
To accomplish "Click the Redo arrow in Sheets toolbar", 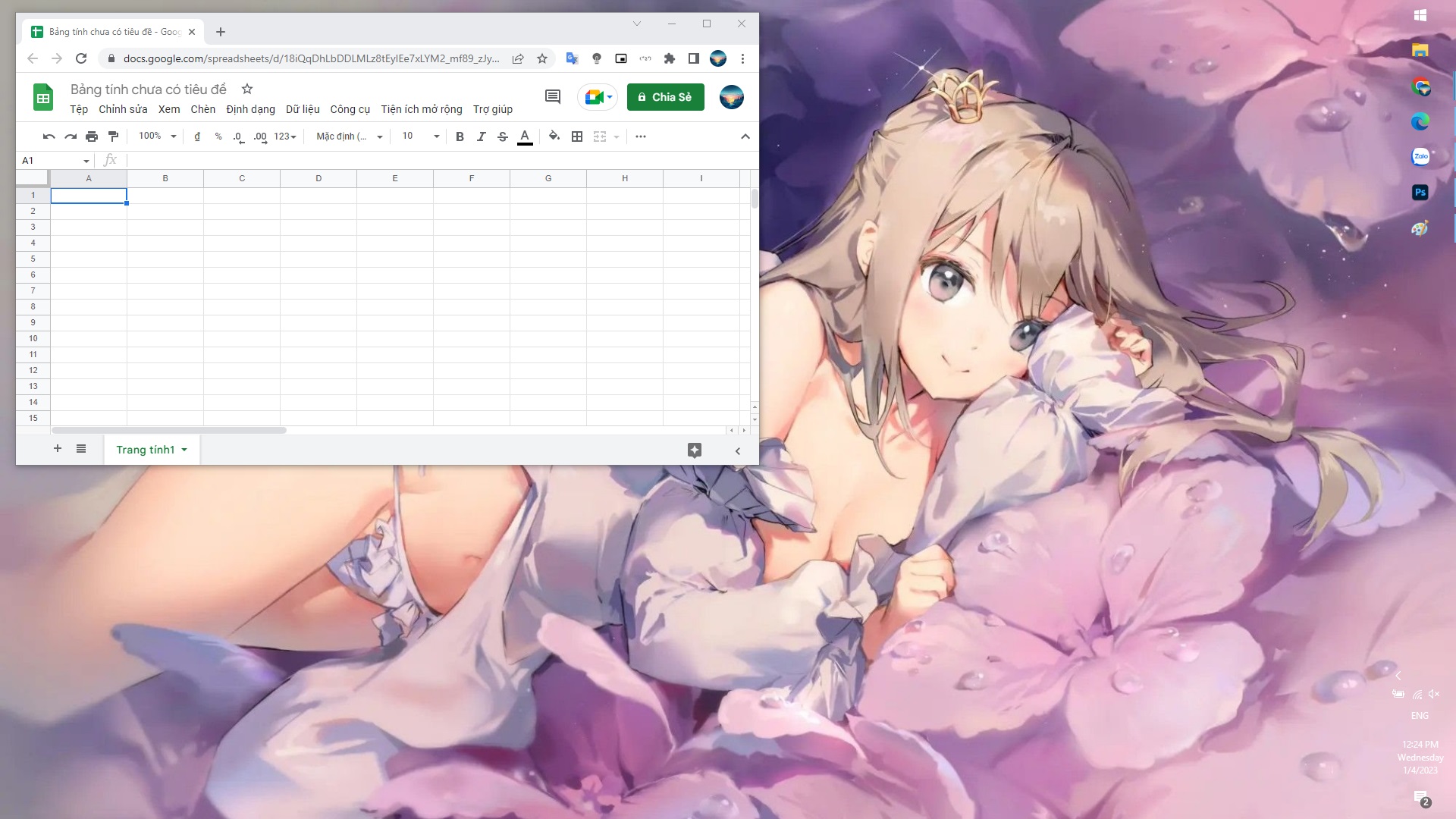I will pos(71,136).
